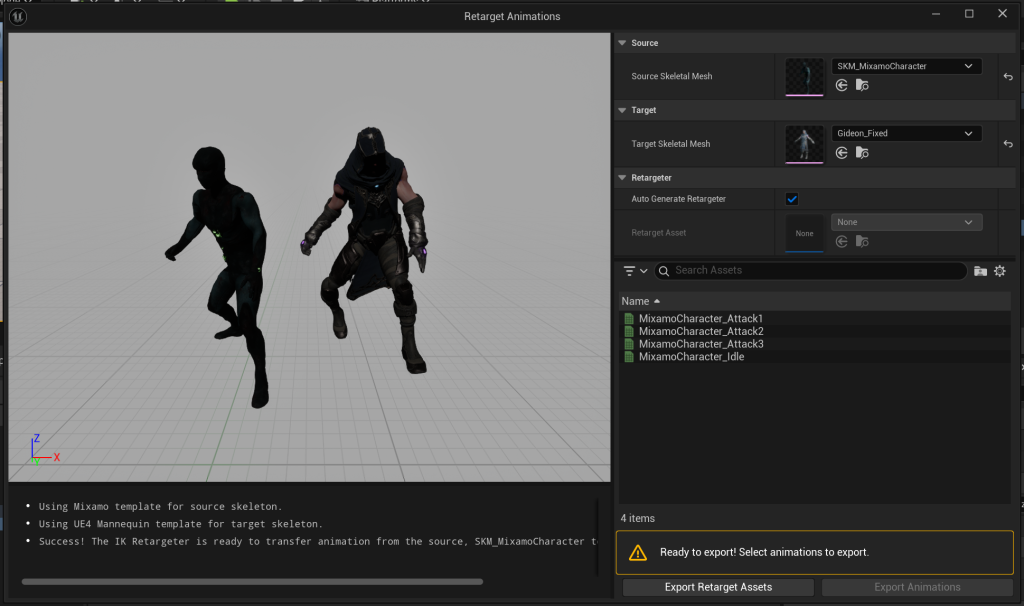The width and height of the screenshot is (1024, 606).
Task: Maximize the Retarget Animations window
Action: click(969, 14)
